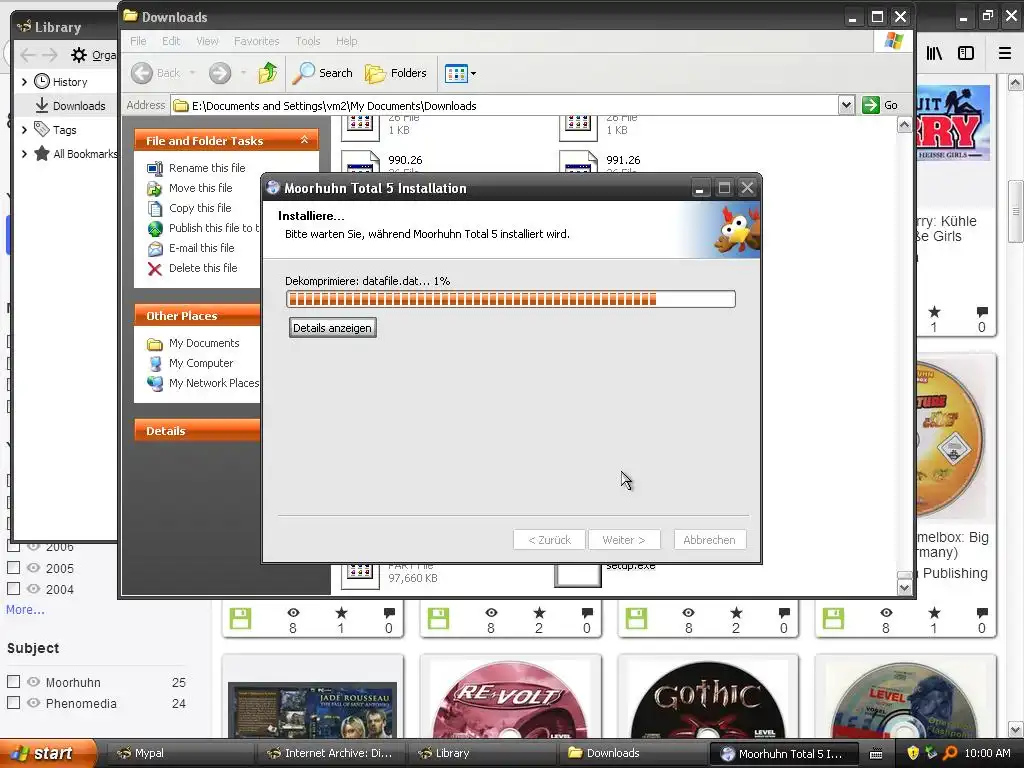The width and height of the screenshot is (1024, 768).
Task: Click the green Go arrow button
Action: [x=871, y=105]
